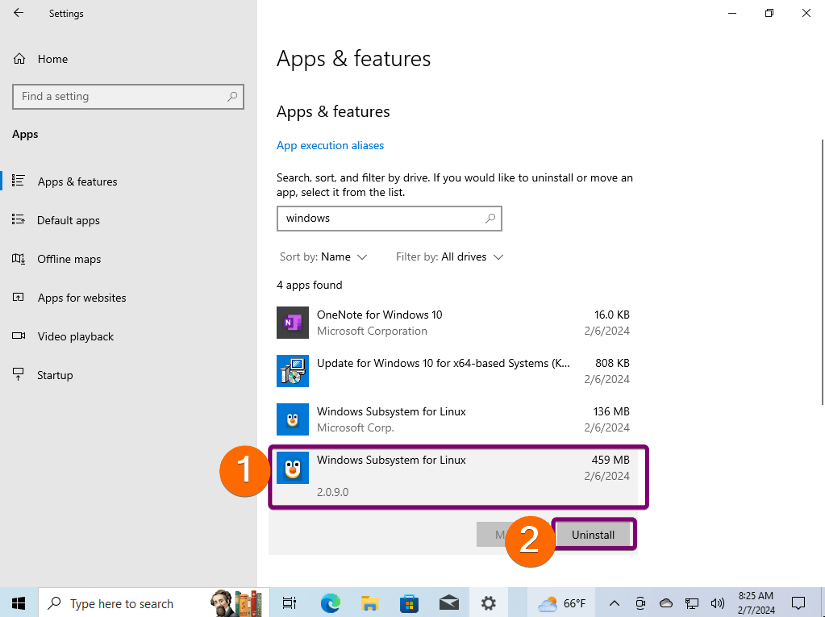The height and width of the screenshot is (617, 825).
Task: Click the Find a setting search box
Action: point(128,96)
